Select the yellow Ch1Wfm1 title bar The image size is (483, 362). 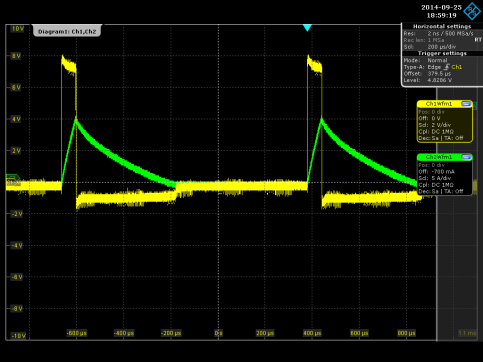439,104
